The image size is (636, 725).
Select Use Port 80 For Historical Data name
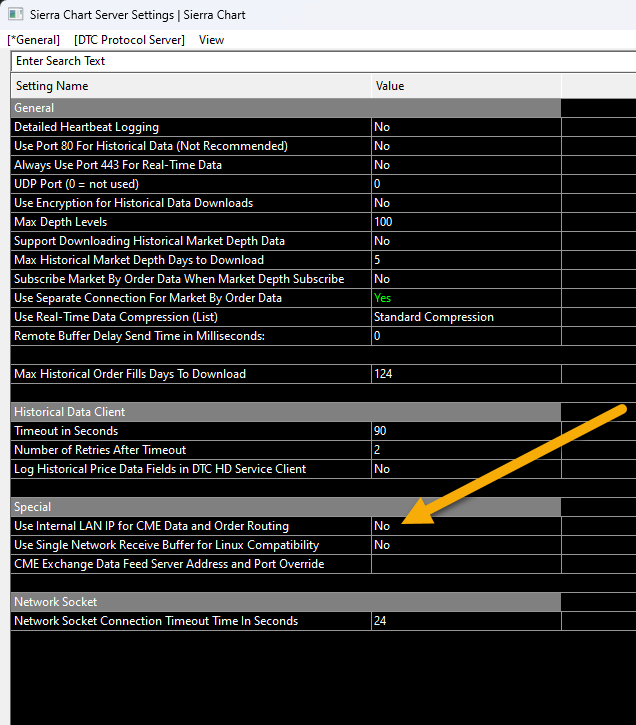click(x=191, y=146)
